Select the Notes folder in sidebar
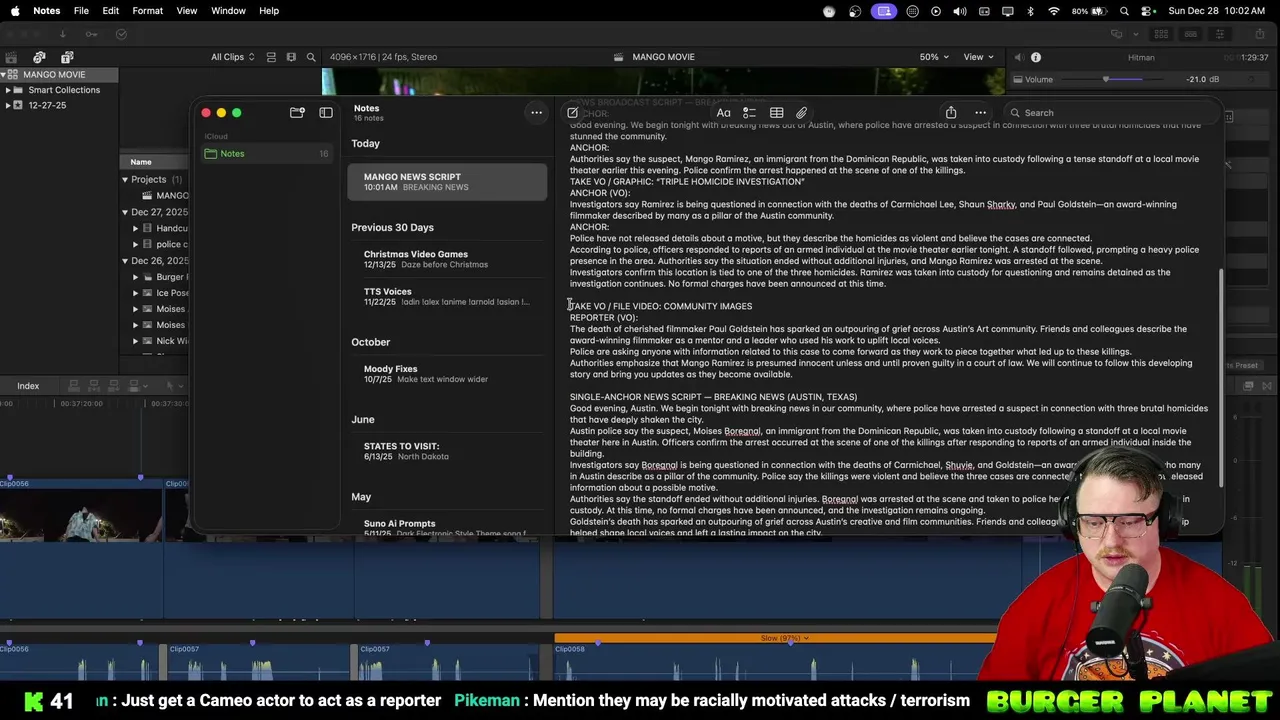 point(265,154)
